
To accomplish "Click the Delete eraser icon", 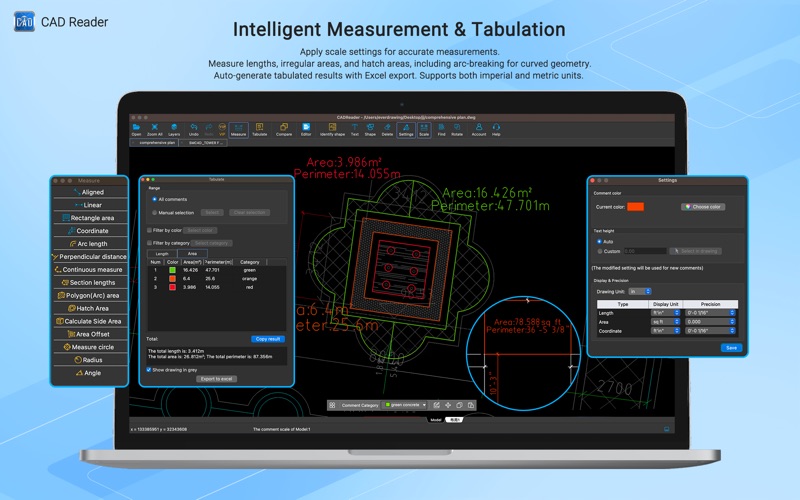I will click(387, 129).
